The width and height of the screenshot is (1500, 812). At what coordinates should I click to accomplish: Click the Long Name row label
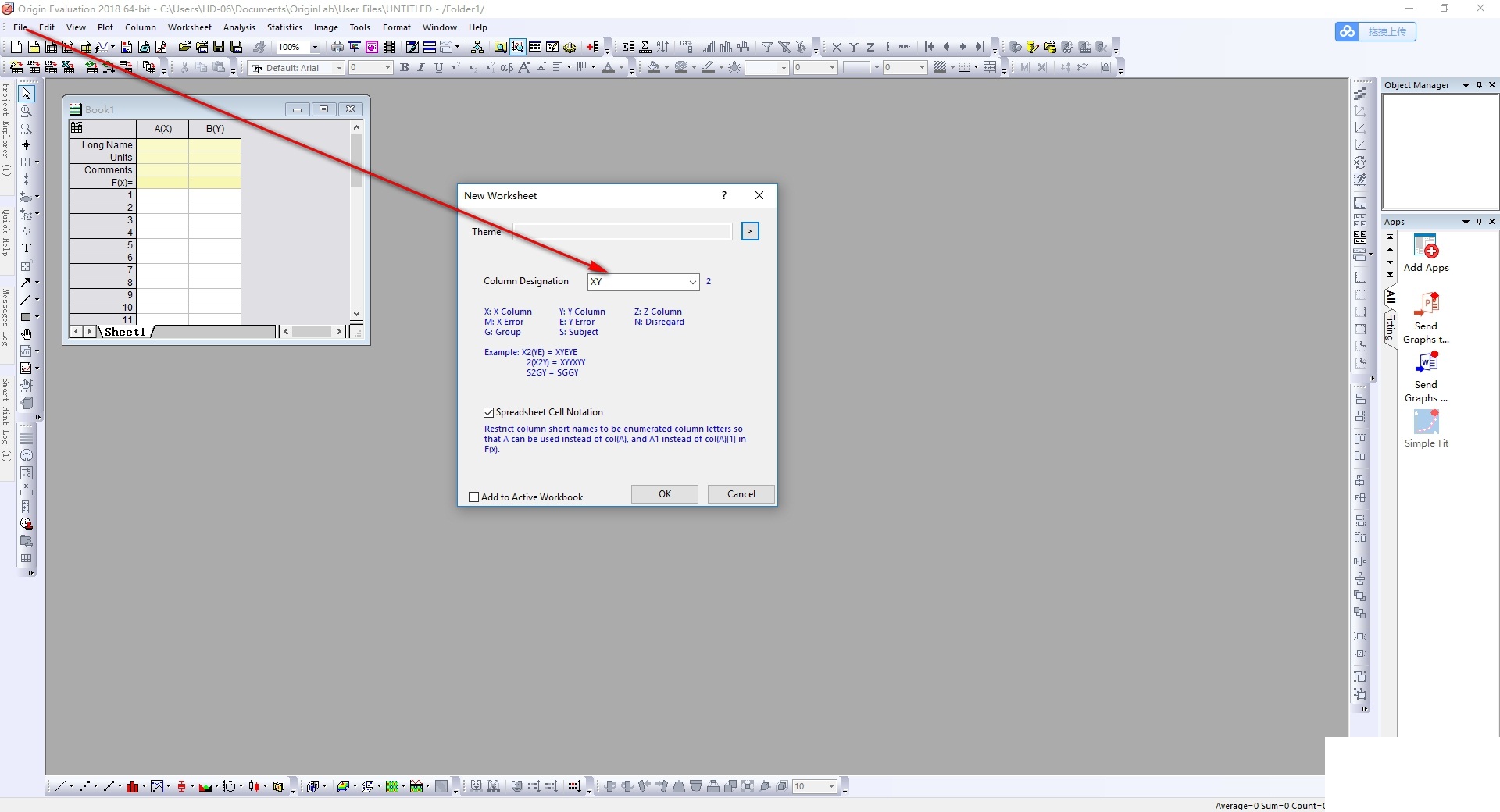coord(103,145)
